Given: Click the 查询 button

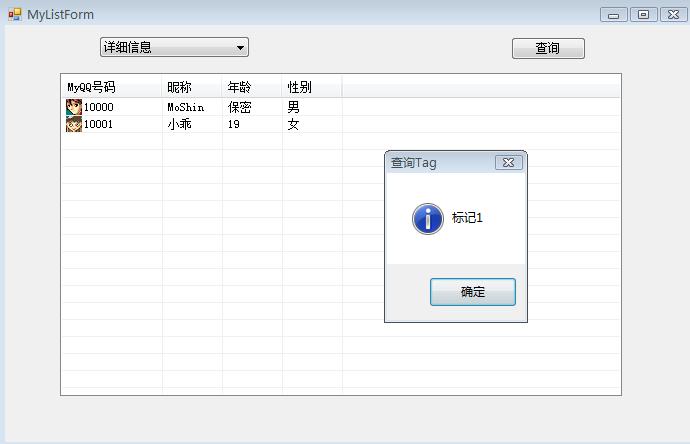Looking at the screenshot, I should tap(548, 48).
